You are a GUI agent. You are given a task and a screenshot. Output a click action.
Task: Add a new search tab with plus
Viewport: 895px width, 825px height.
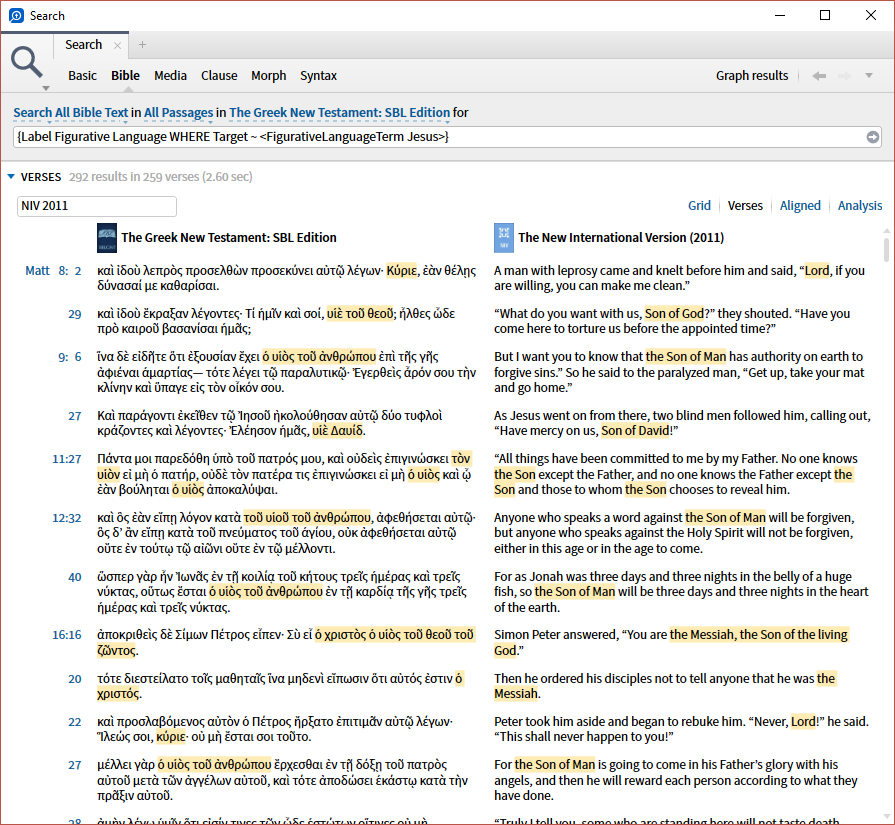(142, 45)
